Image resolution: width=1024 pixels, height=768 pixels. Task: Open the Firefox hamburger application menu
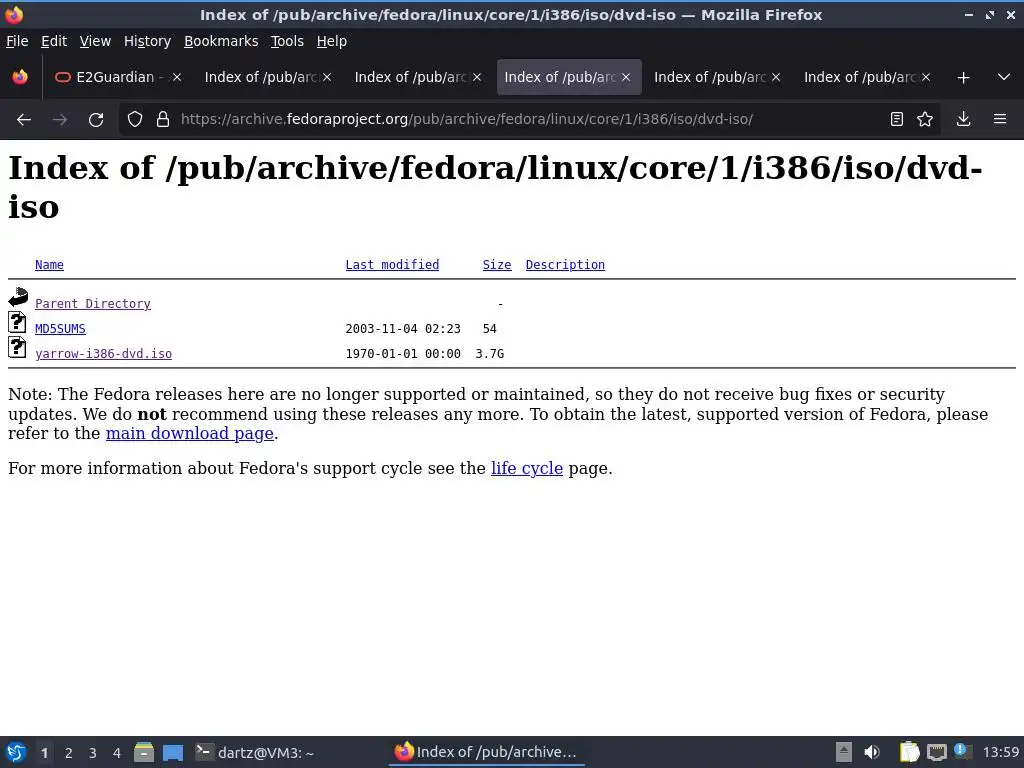click(1000, 119)
